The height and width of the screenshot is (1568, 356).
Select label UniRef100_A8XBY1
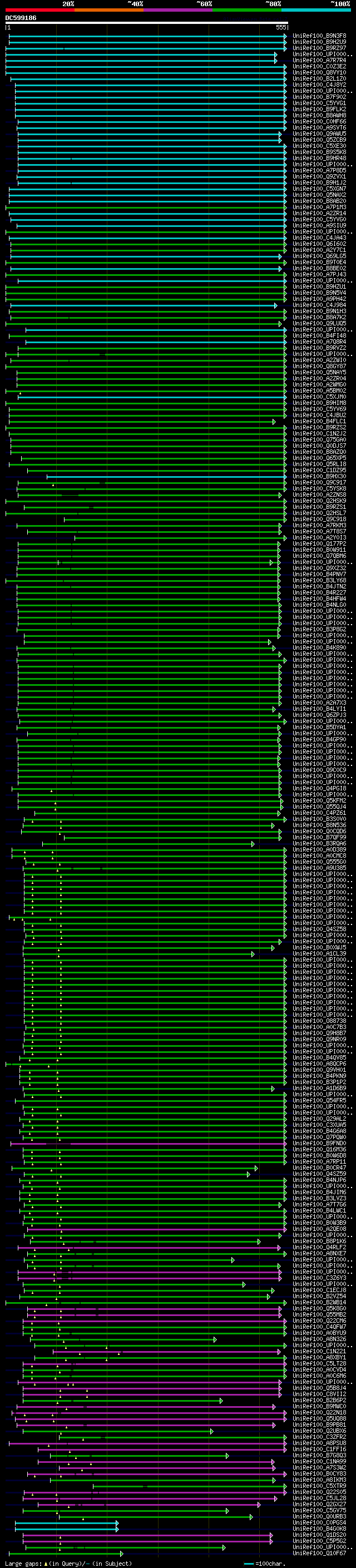coord(319,1357)
